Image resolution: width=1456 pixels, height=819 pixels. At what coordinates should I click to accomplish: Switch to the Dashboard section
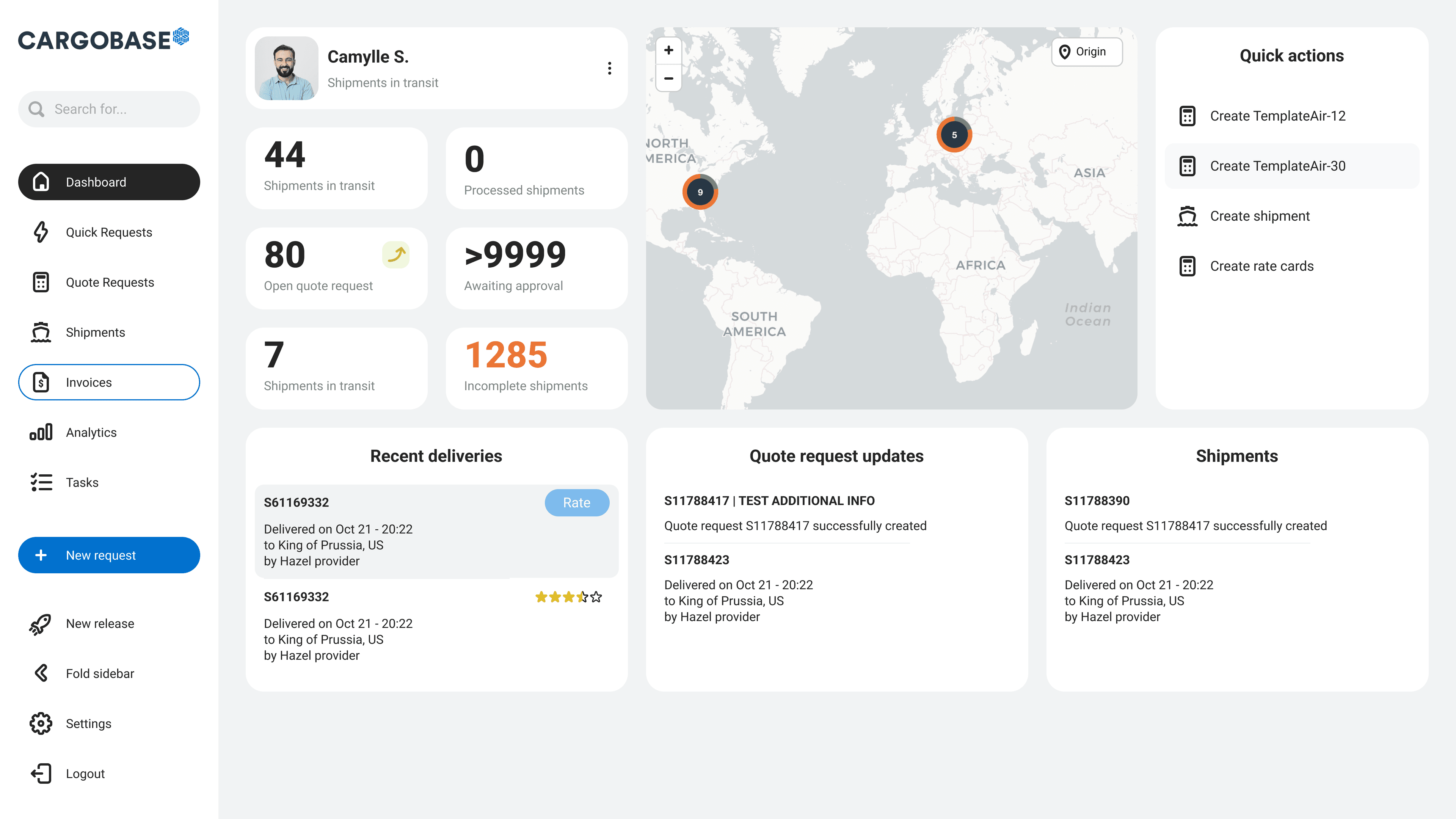[108, 182]
